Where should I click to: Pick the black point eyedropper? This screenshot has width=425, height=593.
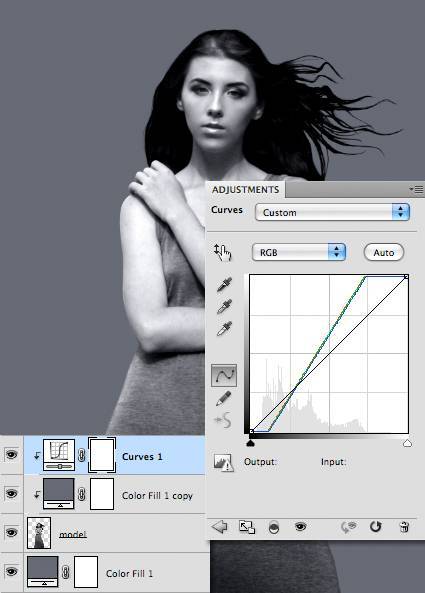coord(224,285)
